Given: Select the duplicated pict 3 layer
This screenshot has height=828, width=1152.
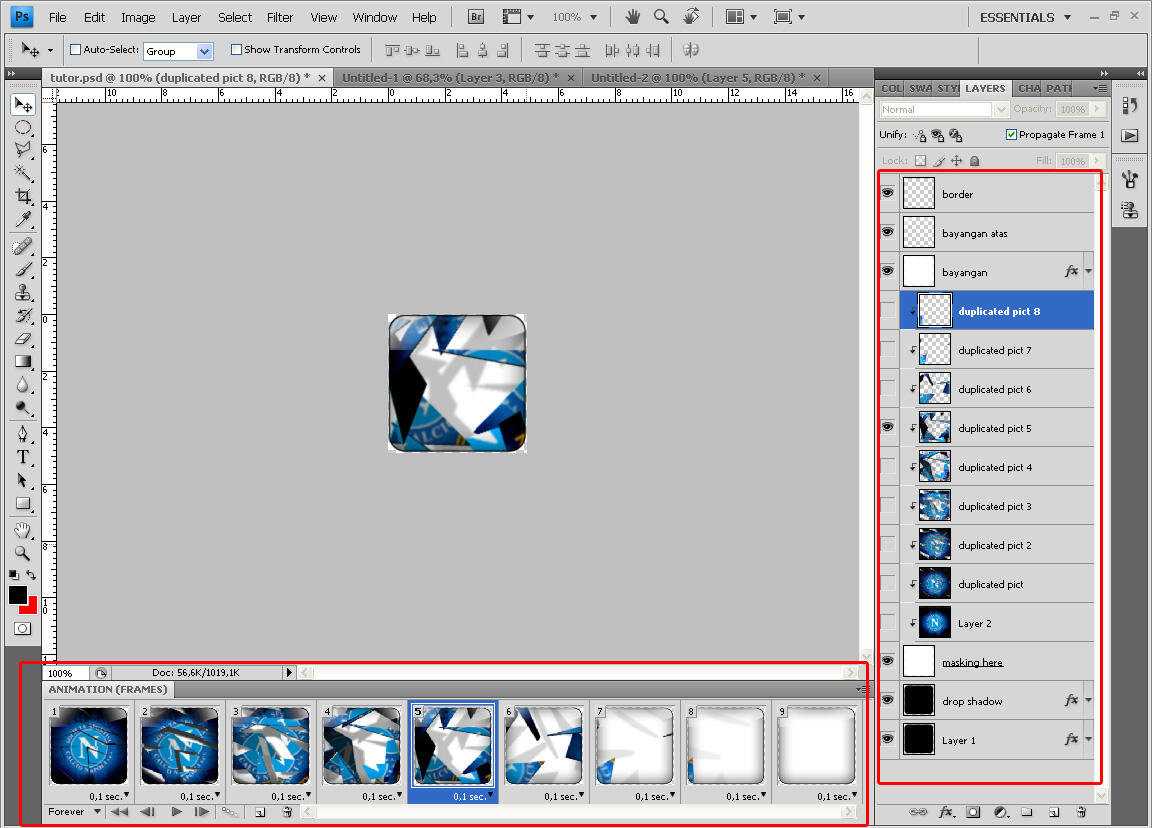Looking at the screenshot, I should 997,506.
